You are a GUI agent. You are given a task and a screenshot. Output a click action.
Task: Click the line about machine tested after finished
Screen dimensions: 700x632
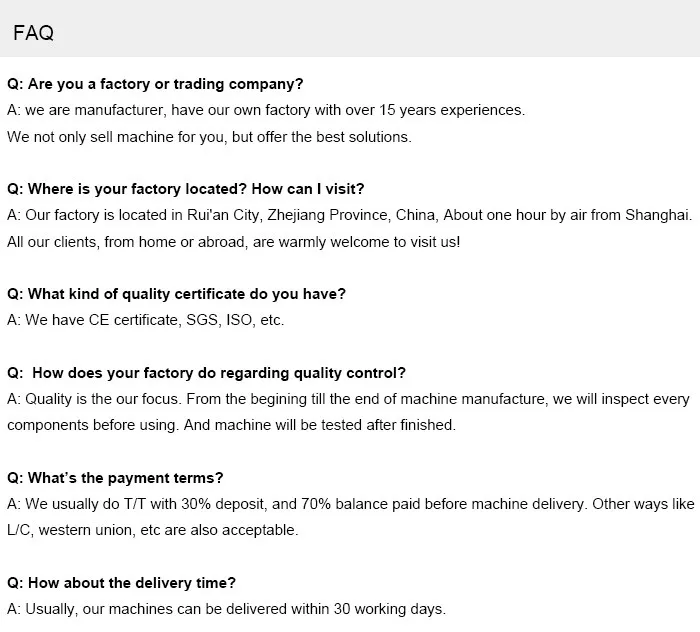pos(231,425)
